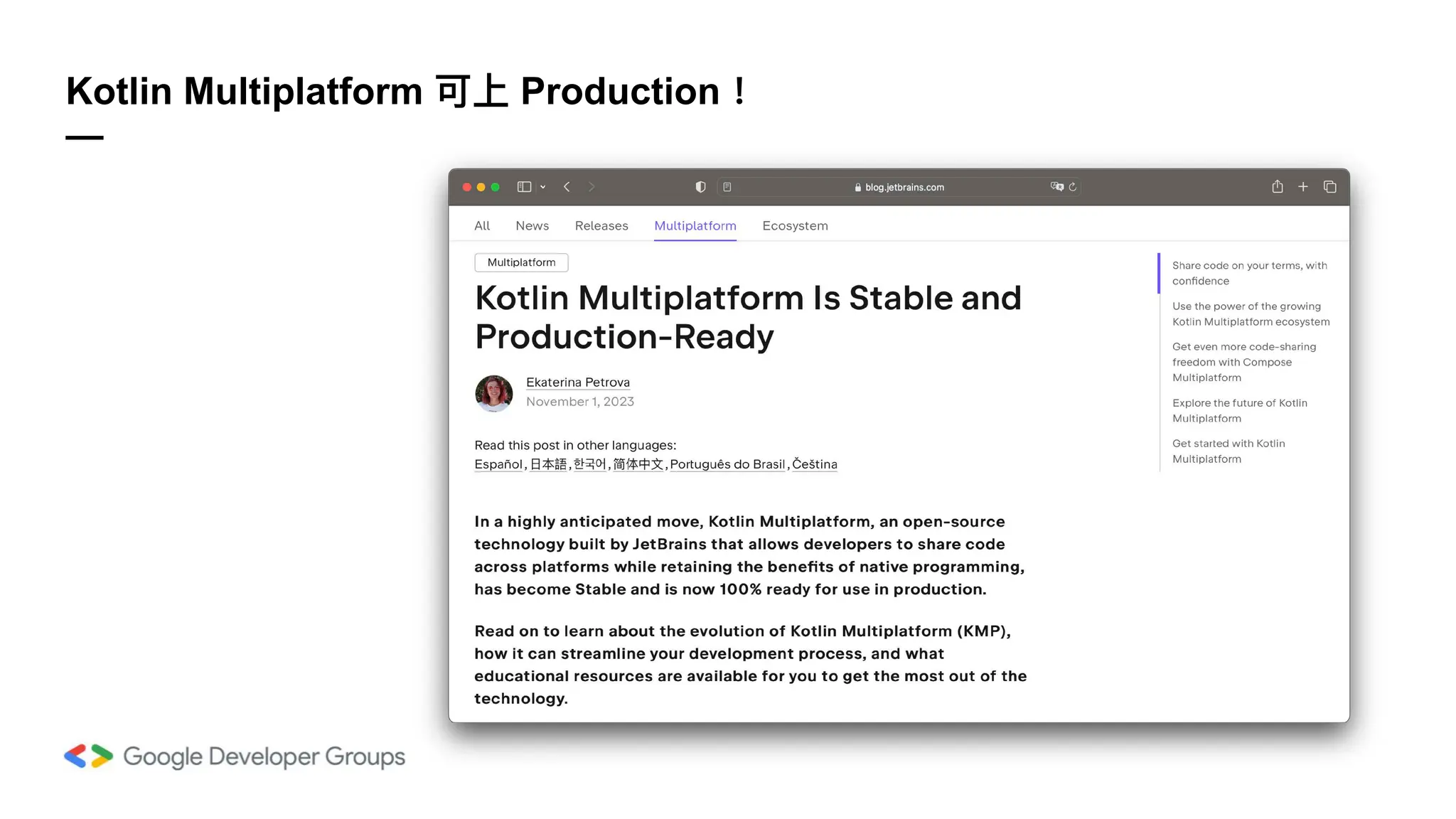Go back with the left arrow
This screenshot has height=819, width=1456.
tap(567, 187)
